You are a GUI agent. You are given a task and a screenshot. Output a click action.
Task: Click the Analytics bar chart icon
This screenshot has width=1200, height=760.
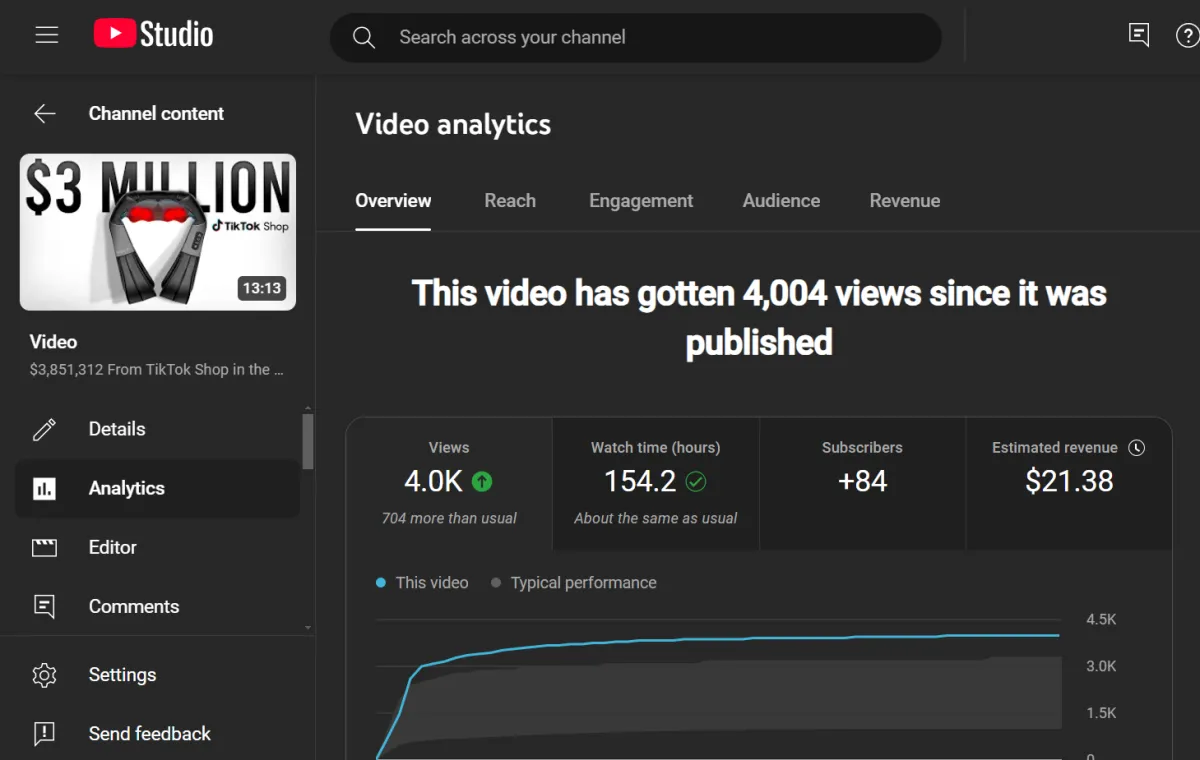coord(44,488)
